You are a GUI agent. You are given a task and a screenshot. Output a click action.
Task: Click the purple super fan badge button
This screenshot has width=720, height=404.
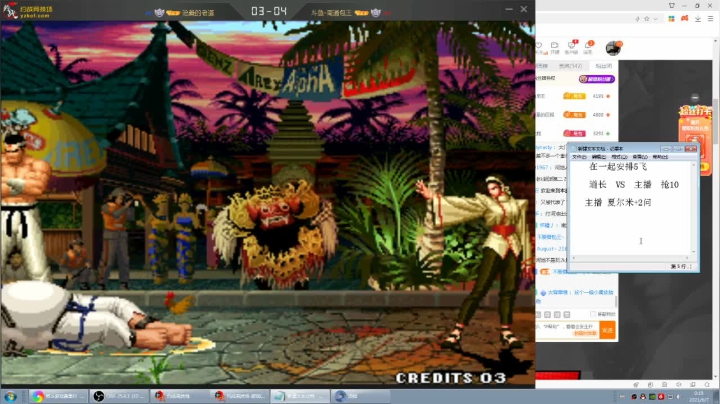tap(596, 79)
